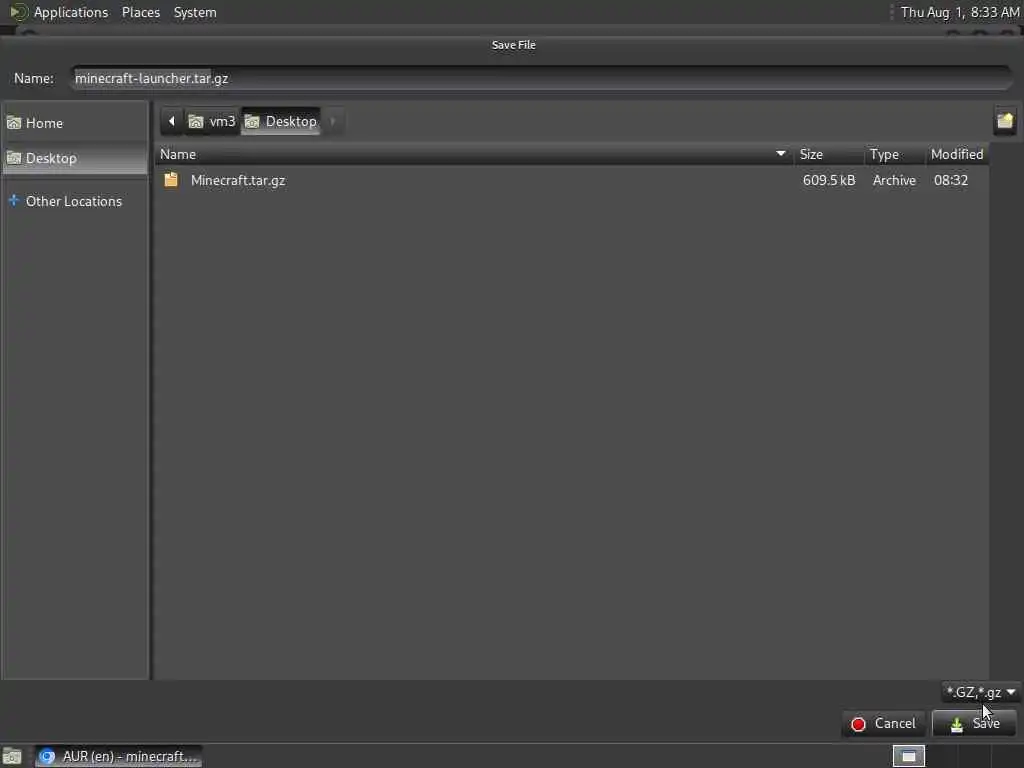Switch to AUR (en) - minecraft taskbar window

tap(118, 756)
